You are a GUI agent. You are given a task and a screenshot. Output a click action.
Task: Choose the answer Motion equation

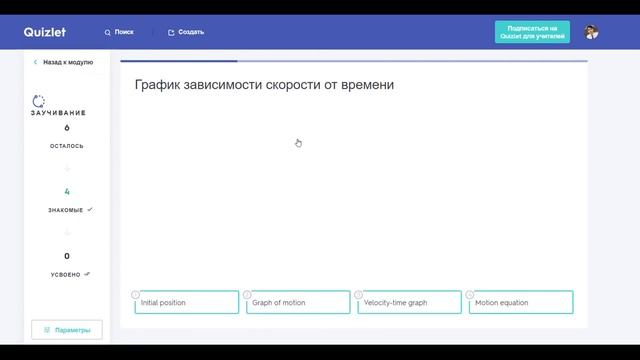(521, 302)
